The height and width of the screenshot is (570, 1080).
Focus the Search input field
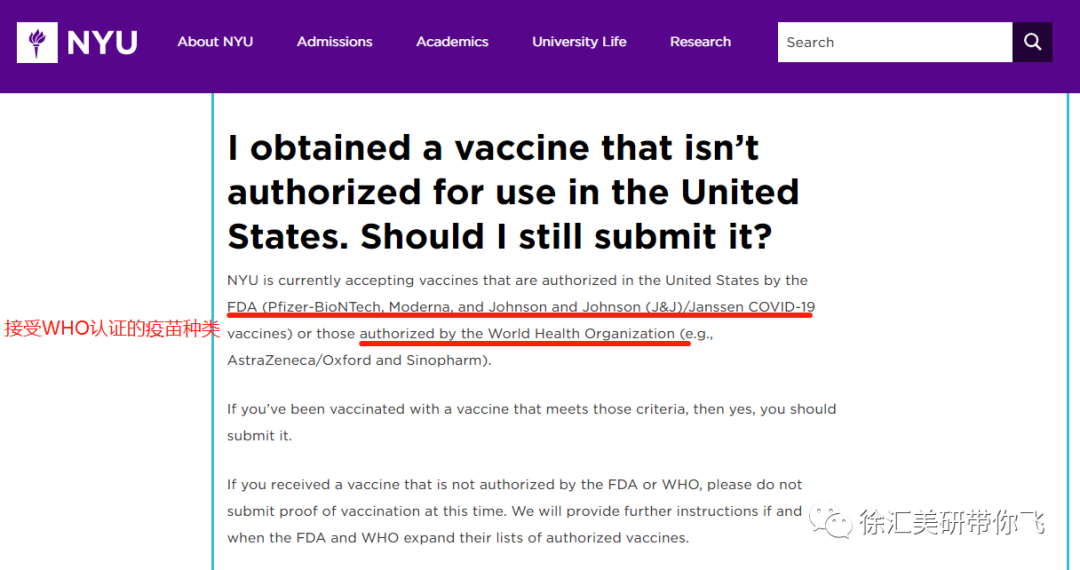pyautogui.click(x=894, y=43)
